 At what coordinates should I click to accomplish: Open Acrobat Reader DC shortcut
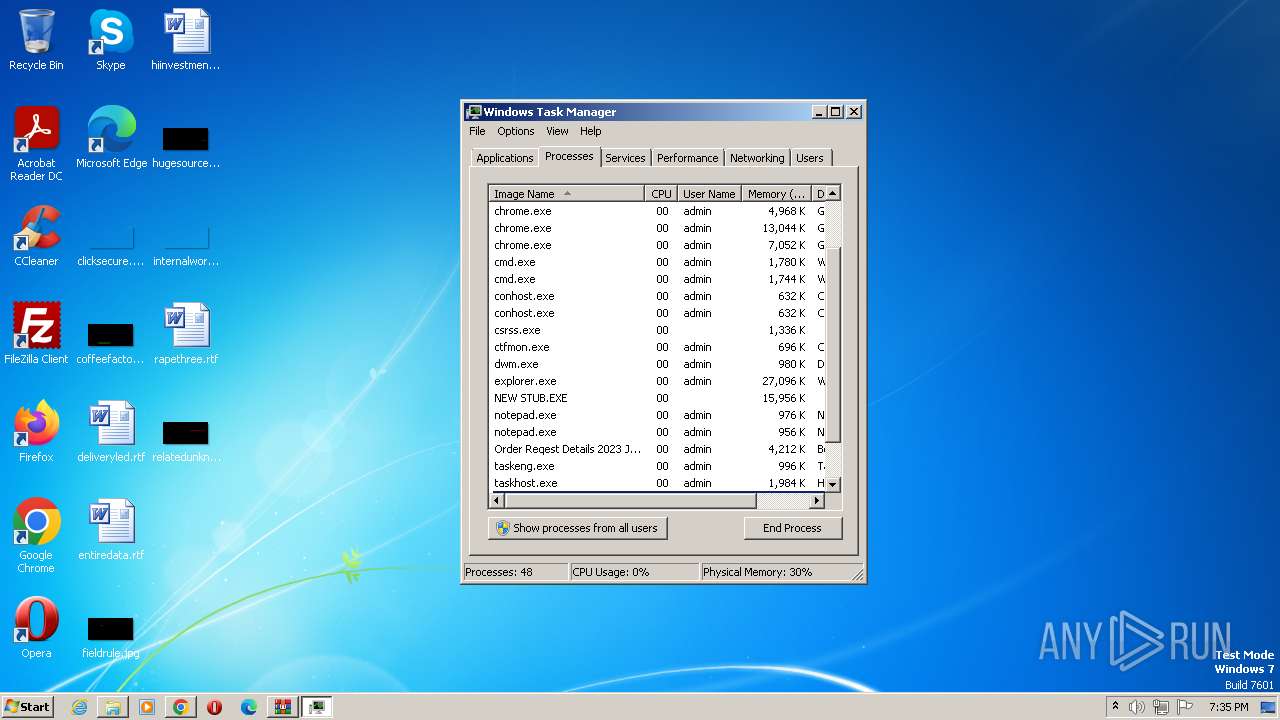[36, 144]
